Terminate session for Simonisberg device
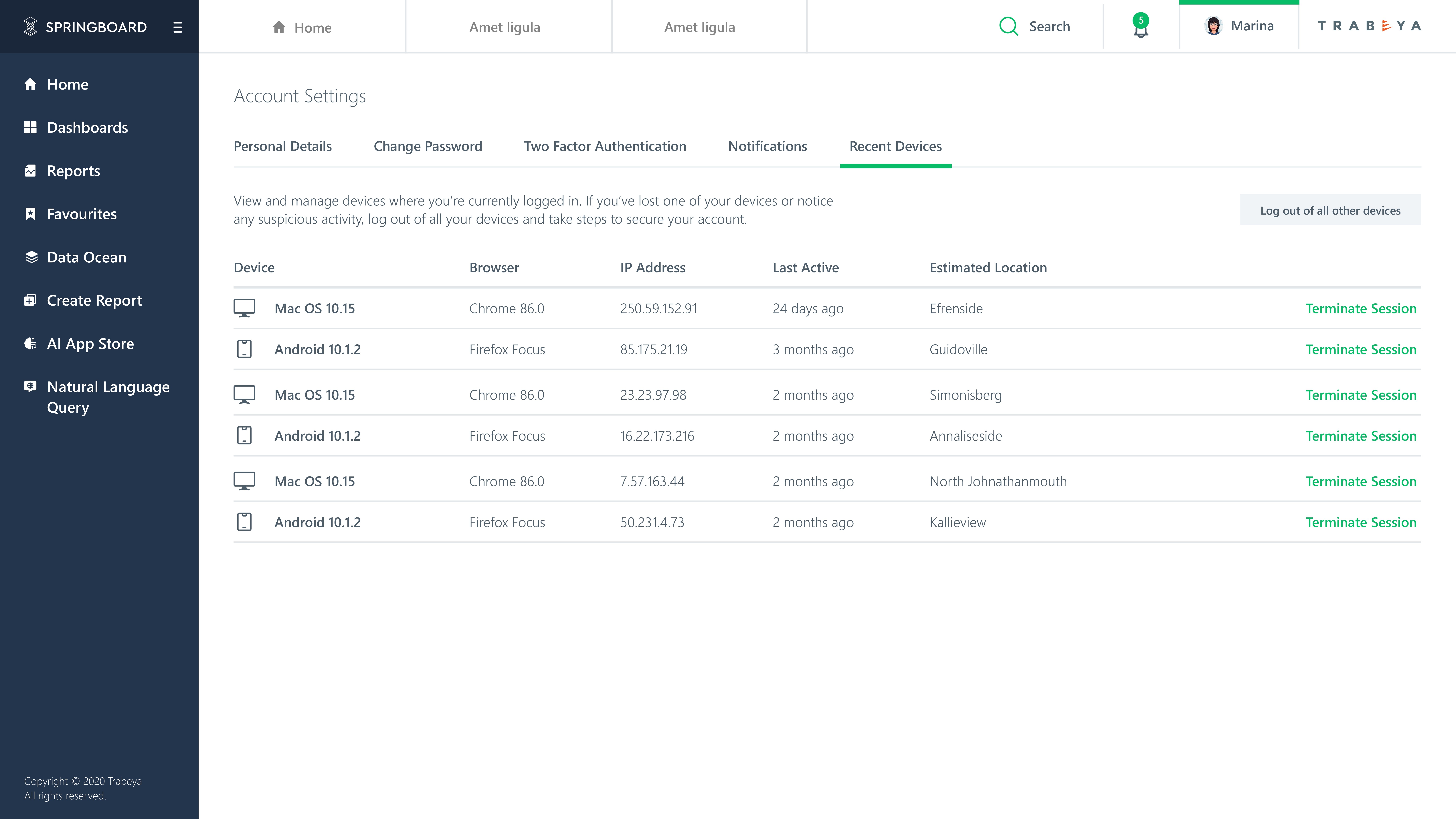The image size is (1456, 819). point(1361,395)
